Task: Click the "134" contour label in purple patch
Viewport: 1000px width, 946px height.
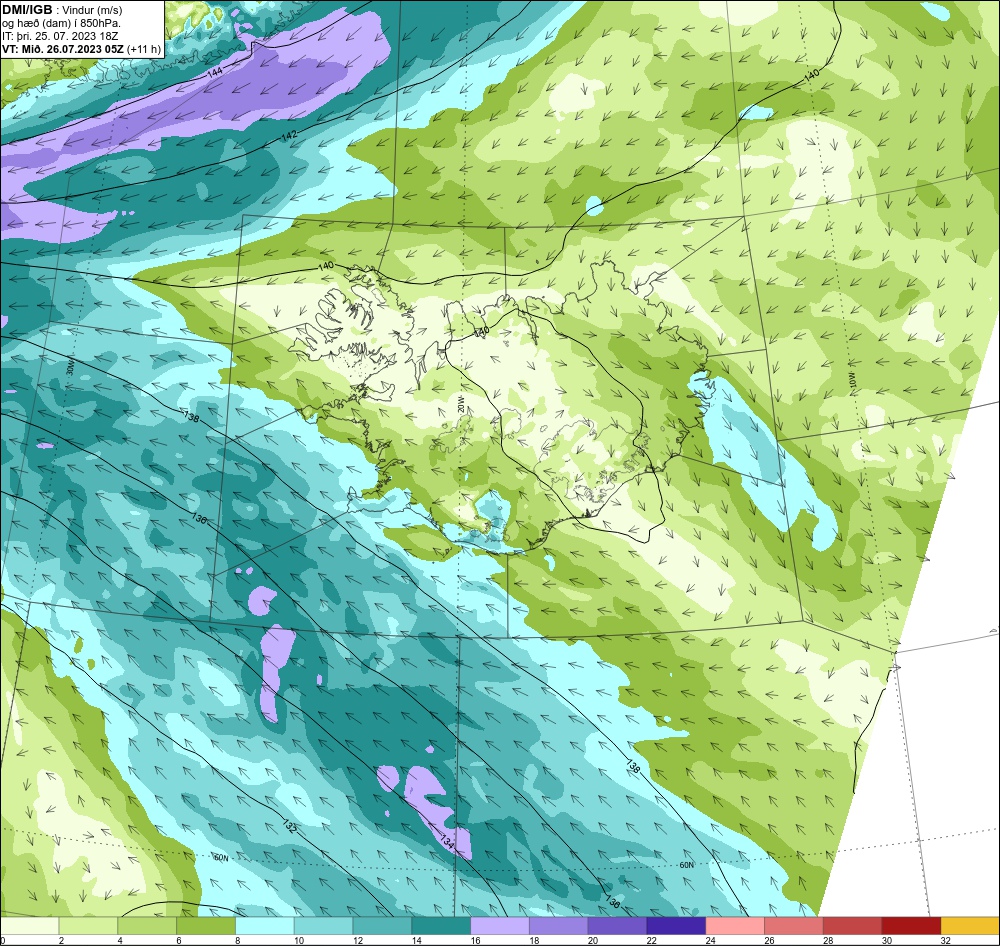Action: pos(447,842)
